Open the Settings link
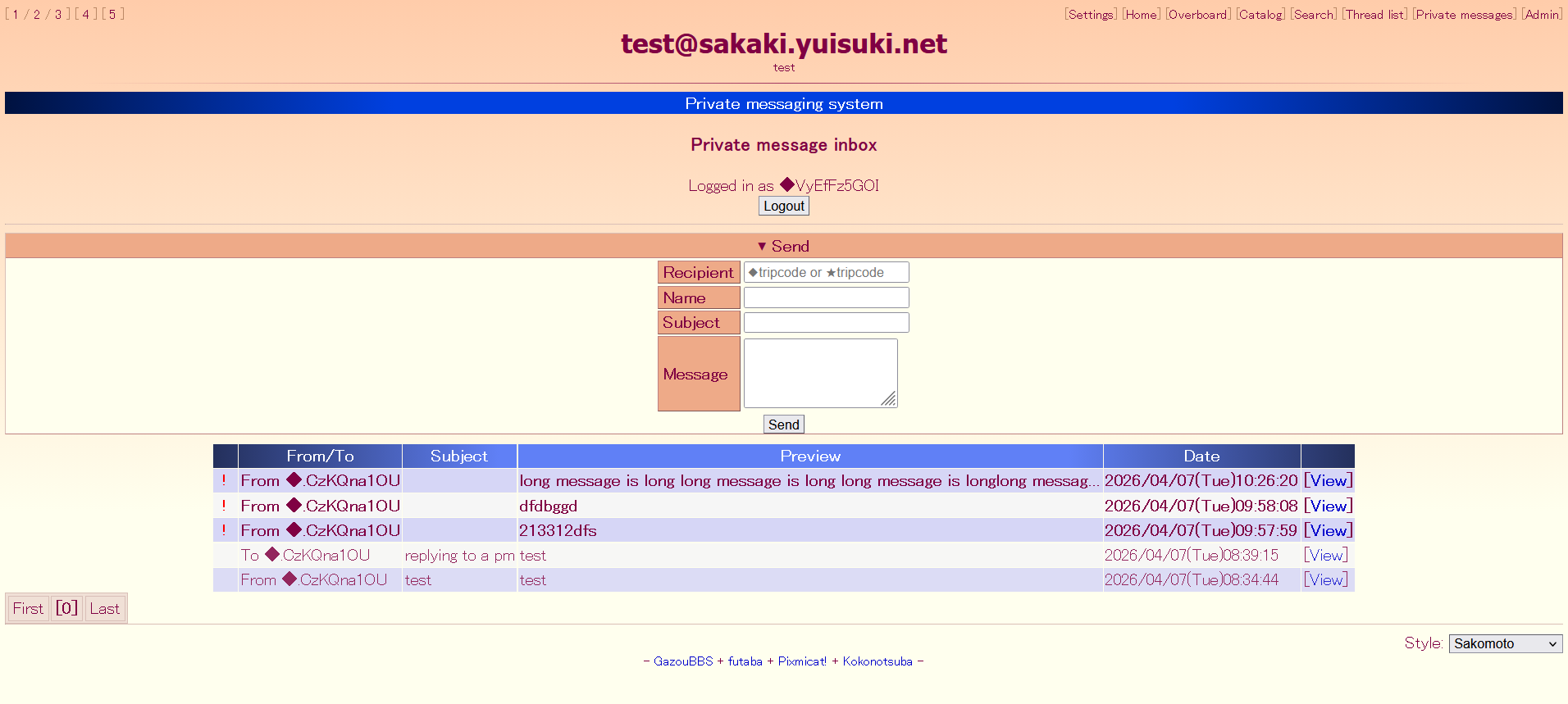The height and width of the screenshot is (704, 1568). pos(1091,15)
